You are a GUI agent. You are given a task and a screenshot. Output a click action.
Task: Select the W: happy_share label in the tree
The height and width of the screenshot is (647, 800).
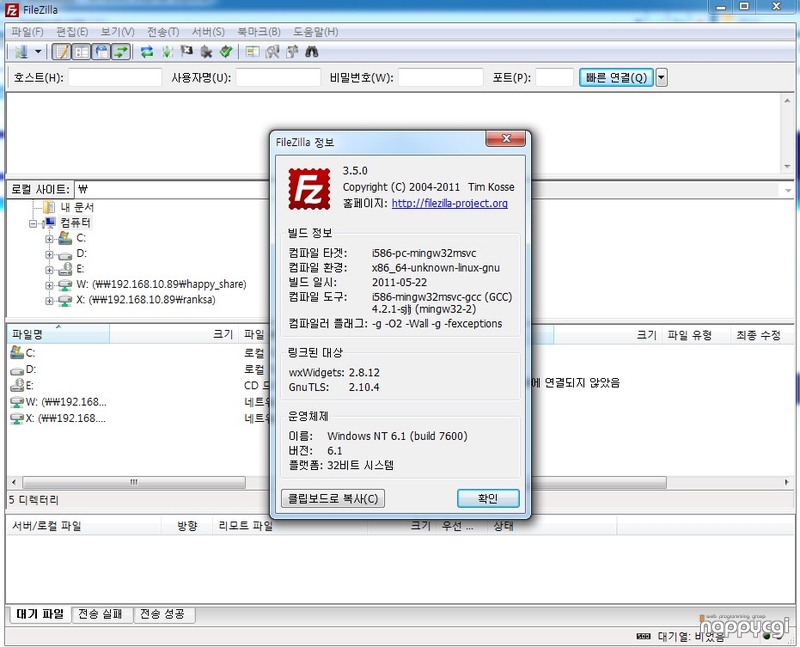pos(161,284)
